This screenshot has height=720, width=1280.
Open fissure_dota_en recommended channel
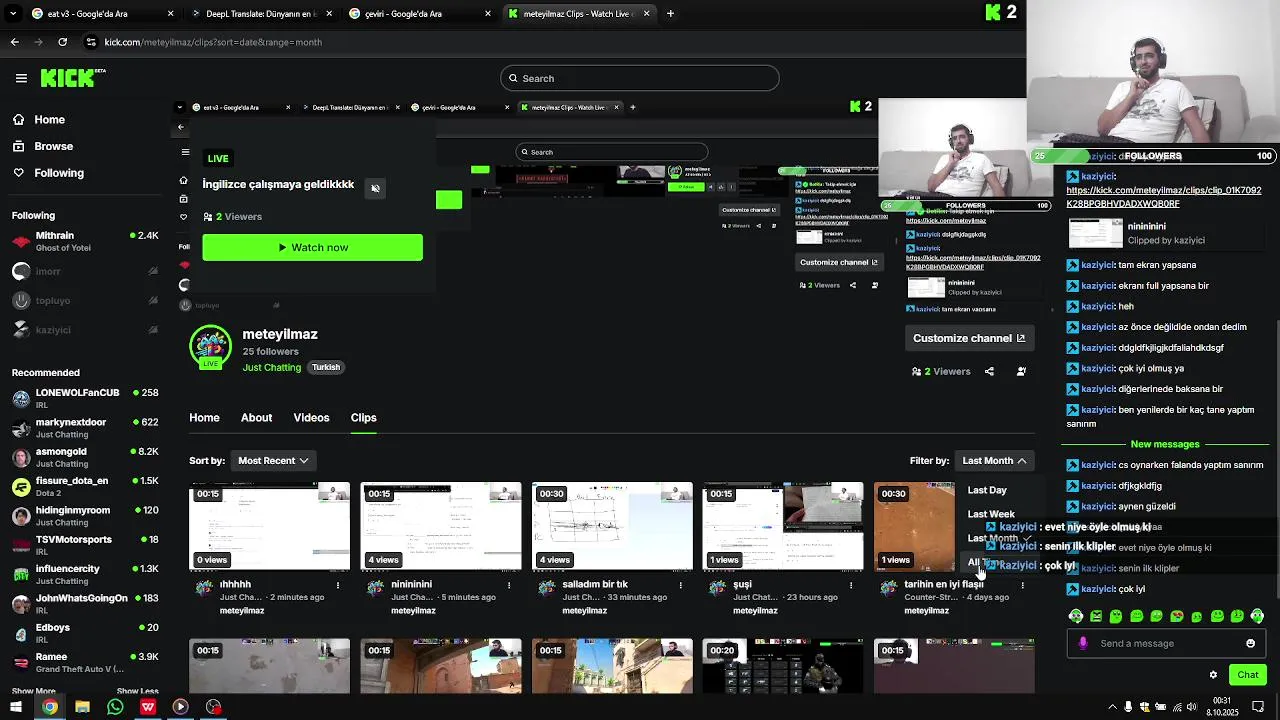coord(85,486)
